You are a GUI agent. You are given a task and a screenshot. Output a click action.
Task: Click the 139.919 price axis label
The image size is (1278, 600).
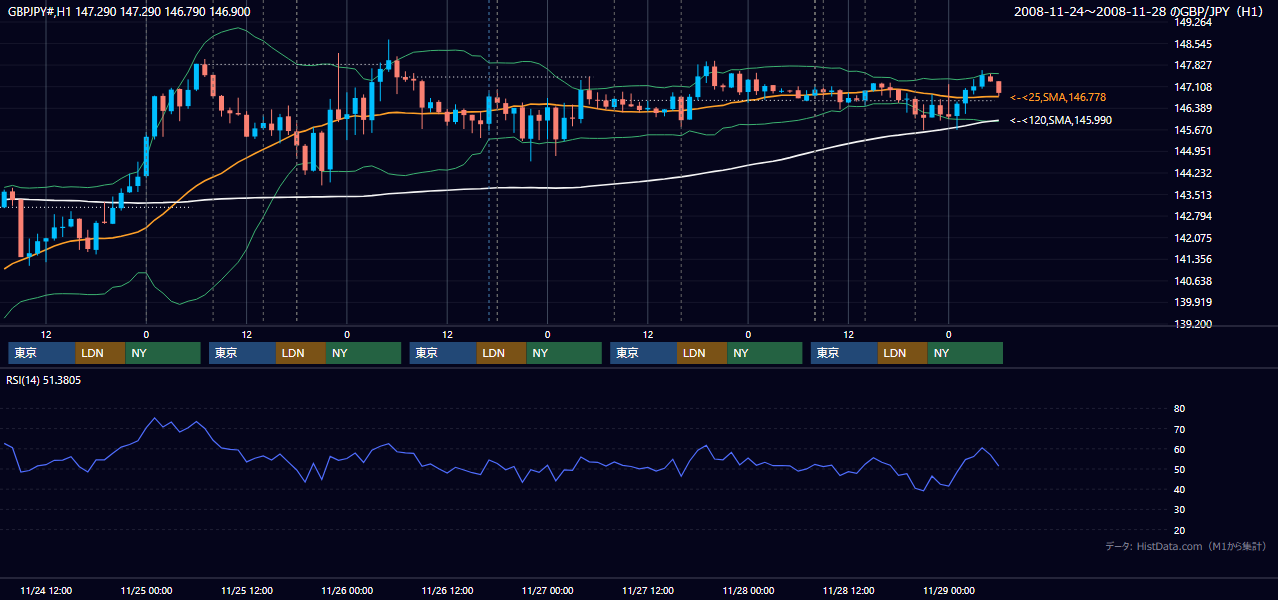pos(1193,302)
